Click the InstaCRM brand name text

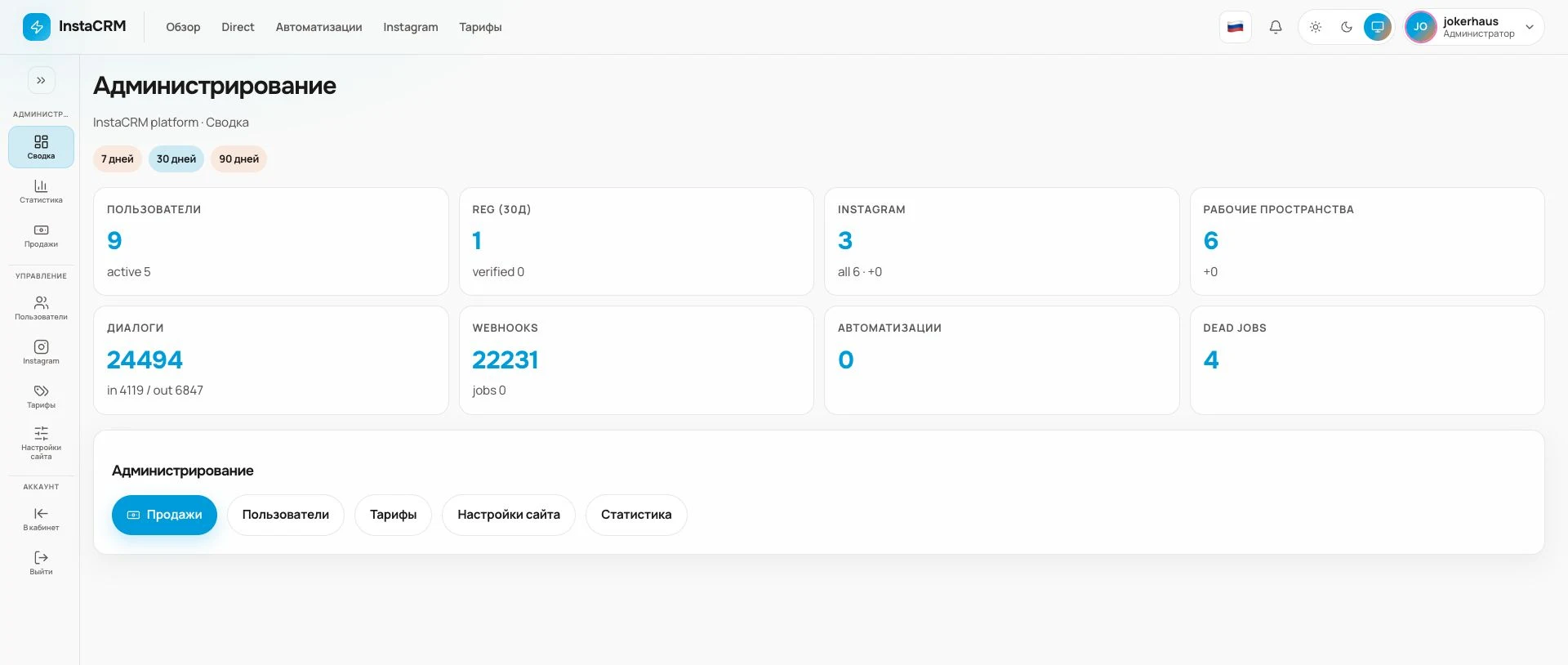pyautogui.click(x=92, y=26)
